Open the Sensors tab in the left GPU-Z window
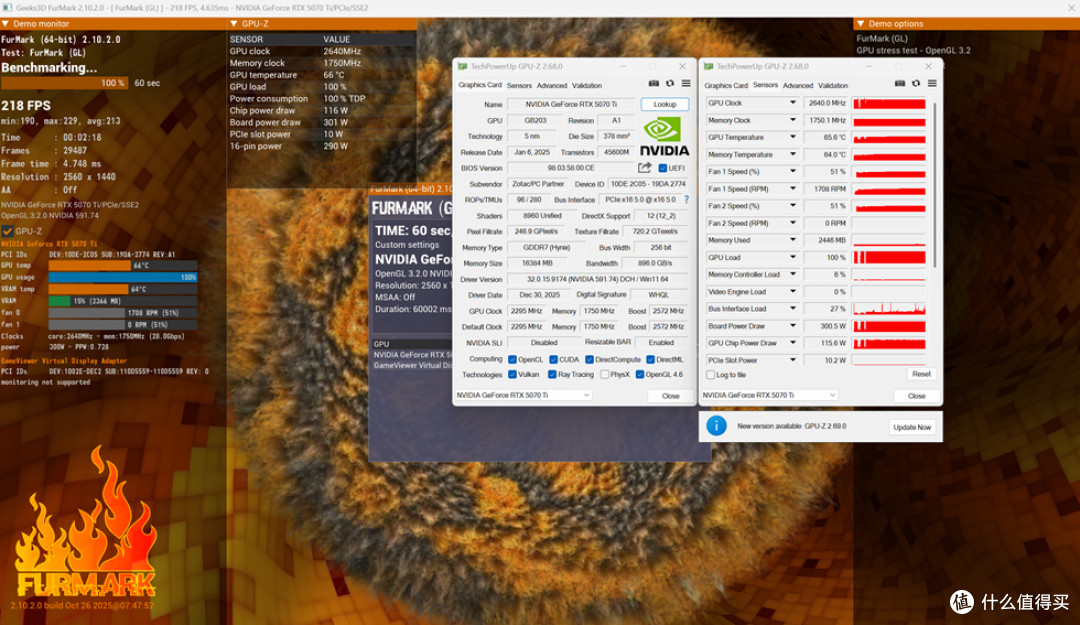Viewport: 1080px width, 625px height. click(x=519, y=85)
